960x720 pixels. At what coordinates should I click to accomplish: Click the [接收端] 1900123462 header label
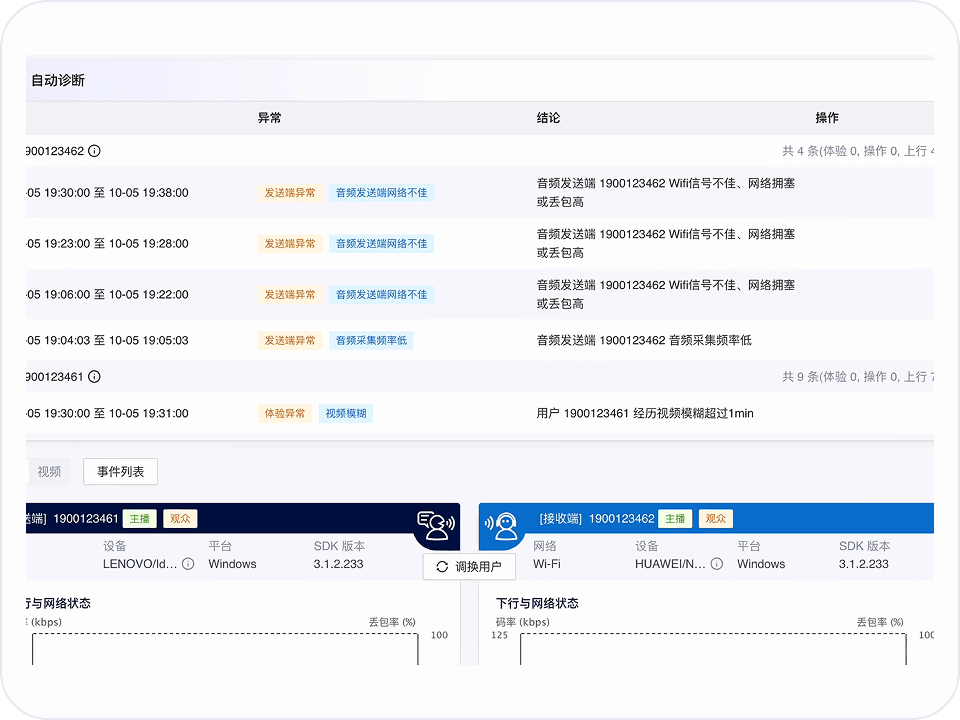click(x=597, y=519)
